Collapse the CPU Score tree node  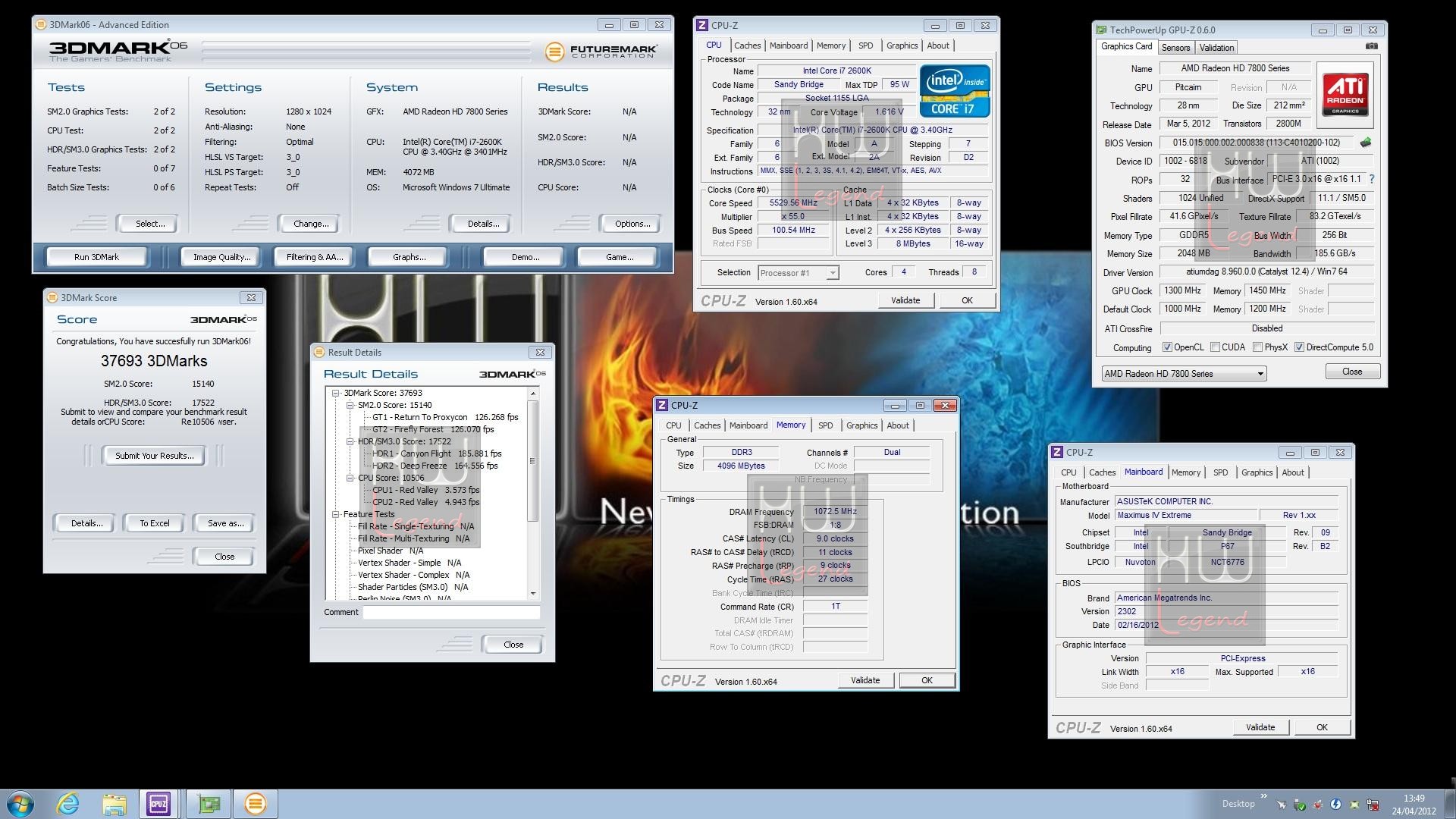(x=350, y=478)
